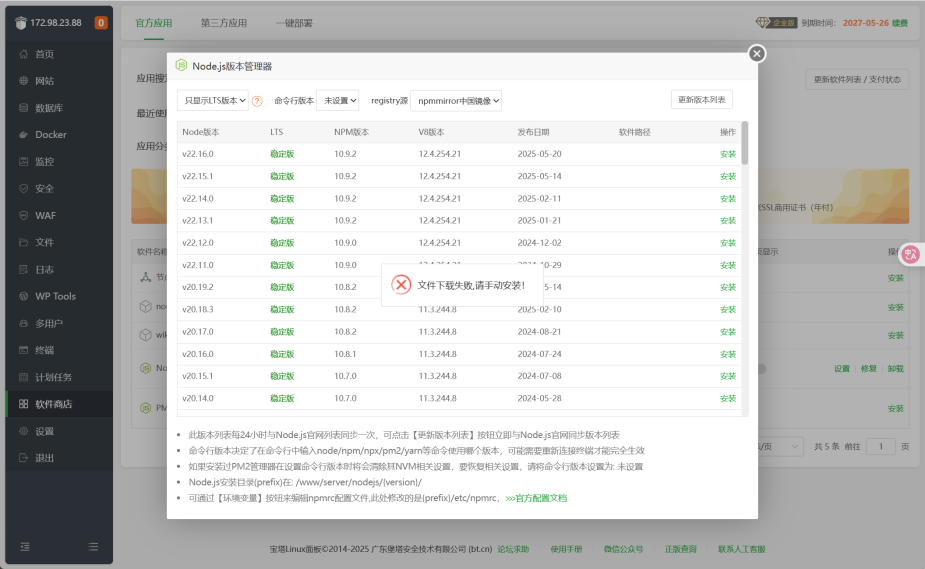Install Node v20.19.2 via 安装 link
This screenshot has width=925, height=569.
pyautogui.click(x=728, y=287)
